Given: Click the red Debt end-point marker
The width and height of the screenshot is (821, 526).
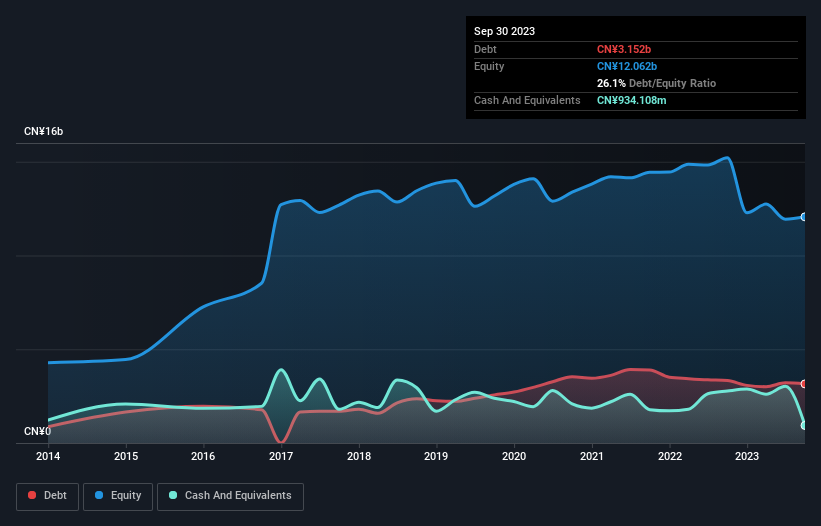Looking at the screenshot, I should pyautogui.click(x=804, y=384).
